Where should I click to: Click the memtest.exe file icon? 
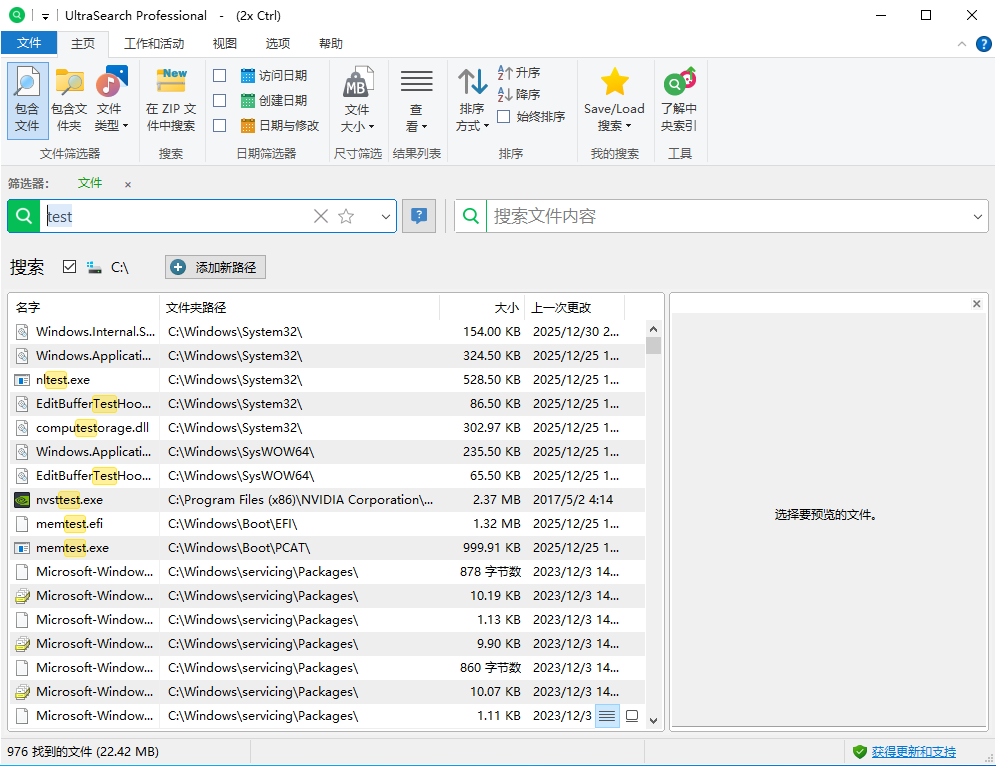coord(22,548)
